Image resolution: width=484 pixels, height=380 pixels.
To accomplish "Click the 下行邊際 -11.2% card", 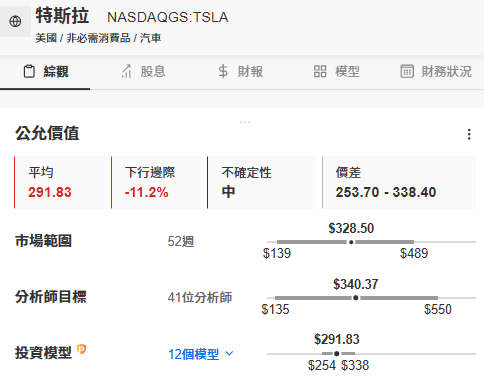I will (156, 182).
